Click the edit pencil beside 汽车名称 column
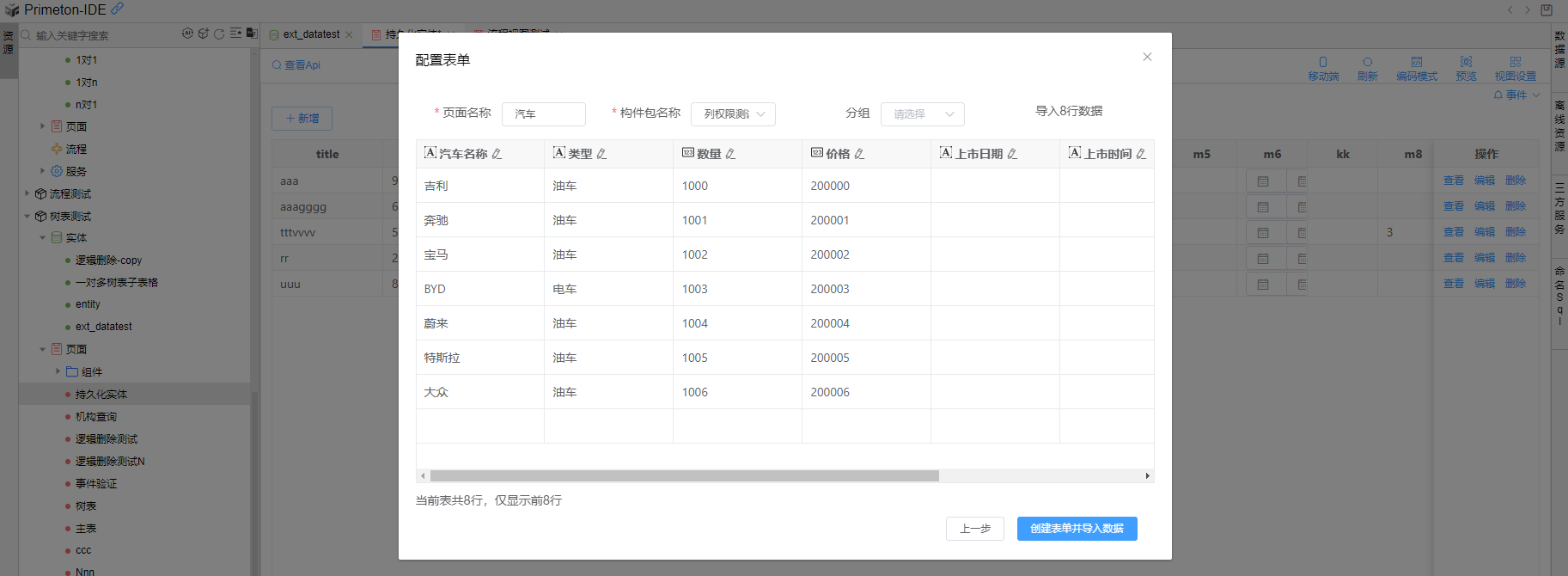This screenshot has height=576, width=1568. [497, 154]
